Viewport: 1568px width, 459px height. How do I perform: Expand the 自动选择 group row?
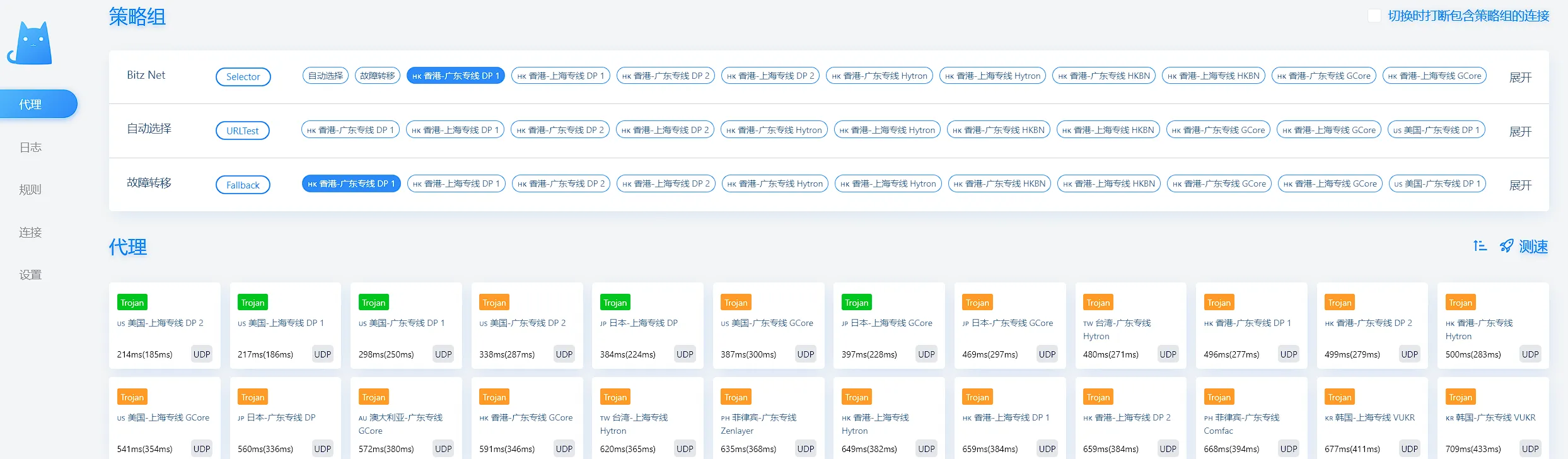(x=1520, y=132)
